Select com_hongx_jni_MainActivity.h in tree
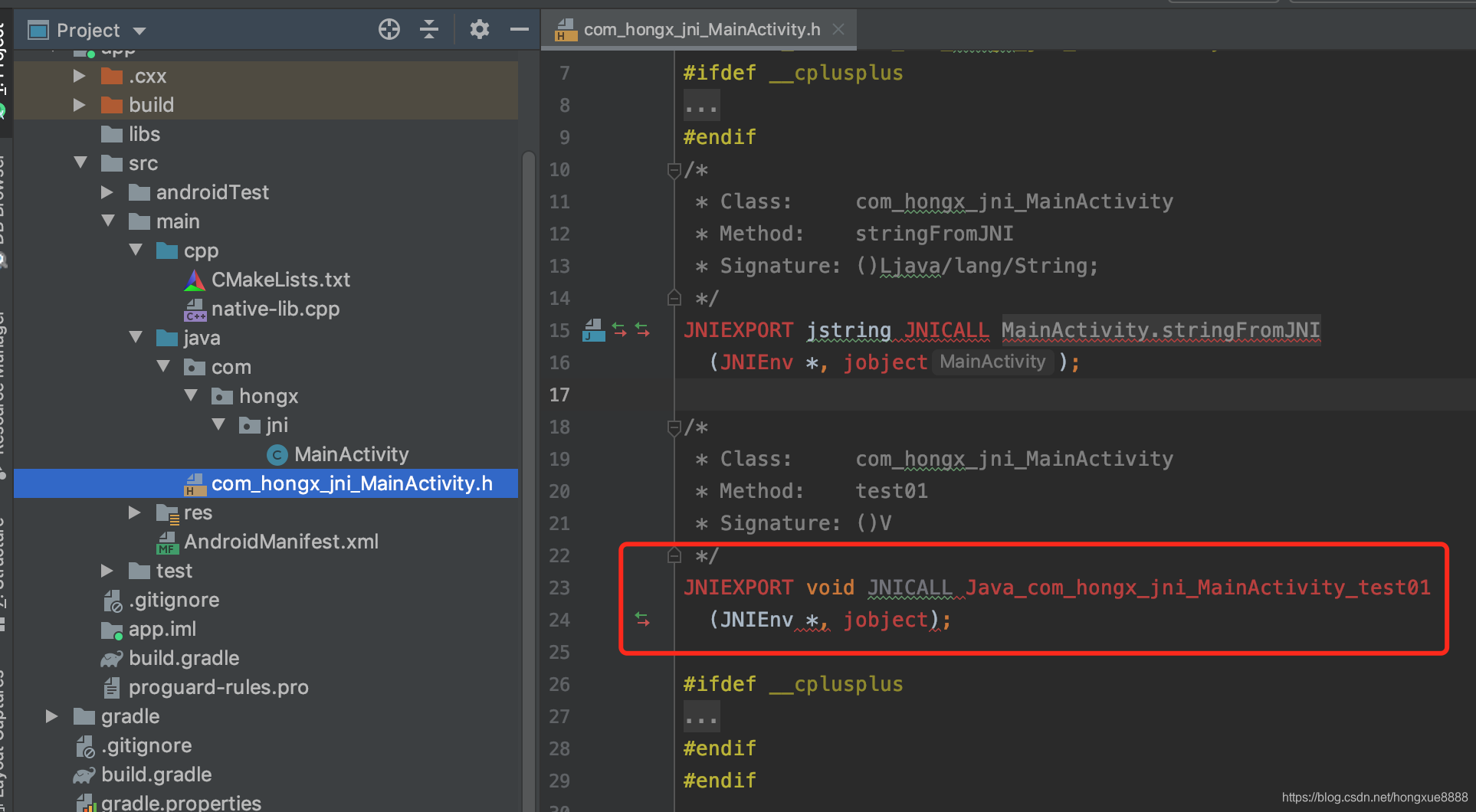Image resolution: width=1476 pixels, height=812 pixels. 266,483
